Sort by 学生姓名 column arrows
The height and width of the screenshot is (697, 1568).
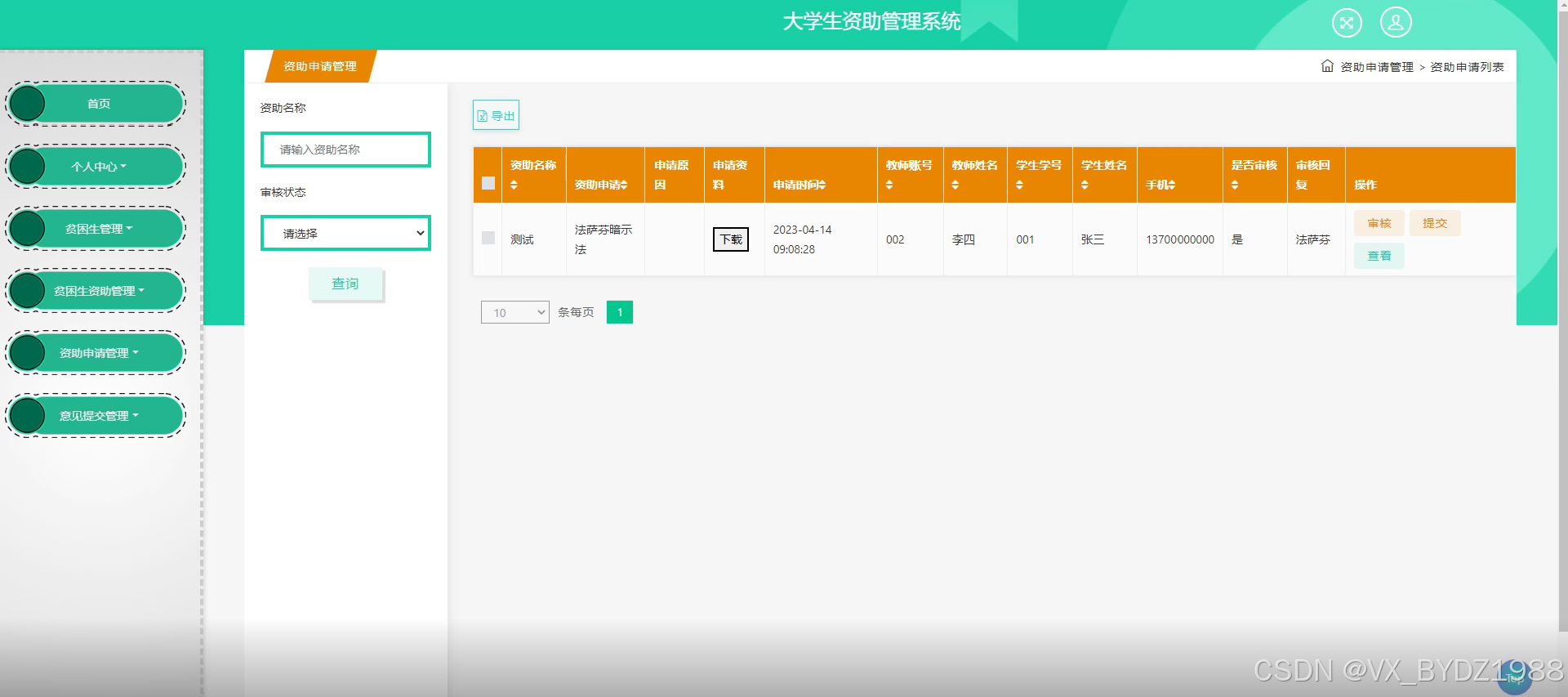(x=1085, y=185)
